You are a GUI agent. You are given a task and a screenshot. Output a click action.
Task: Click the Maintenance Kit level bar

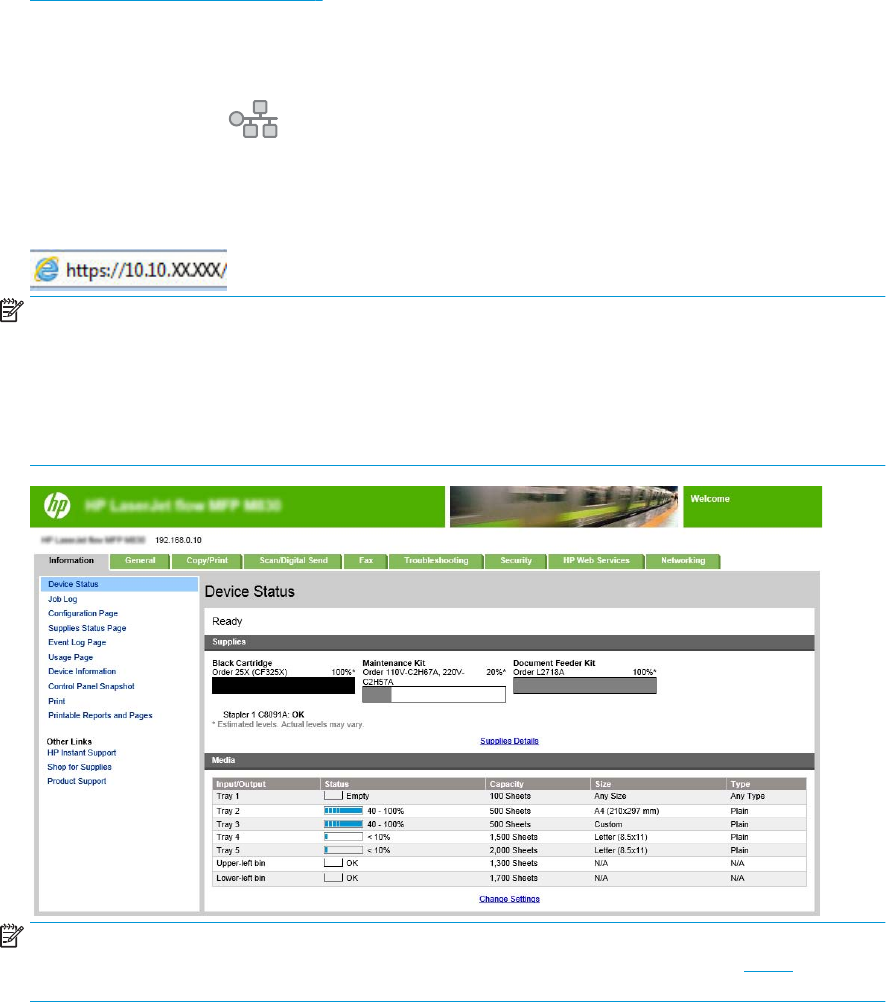point(434,695)
